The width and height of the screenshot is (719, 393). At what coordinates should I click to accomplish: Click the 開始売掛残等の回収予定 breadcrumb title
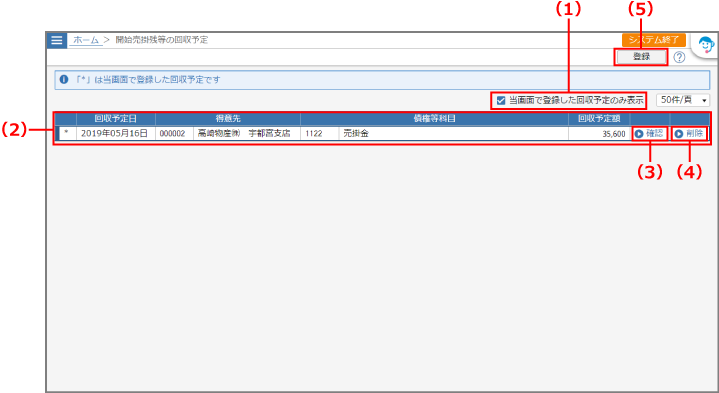161,40
